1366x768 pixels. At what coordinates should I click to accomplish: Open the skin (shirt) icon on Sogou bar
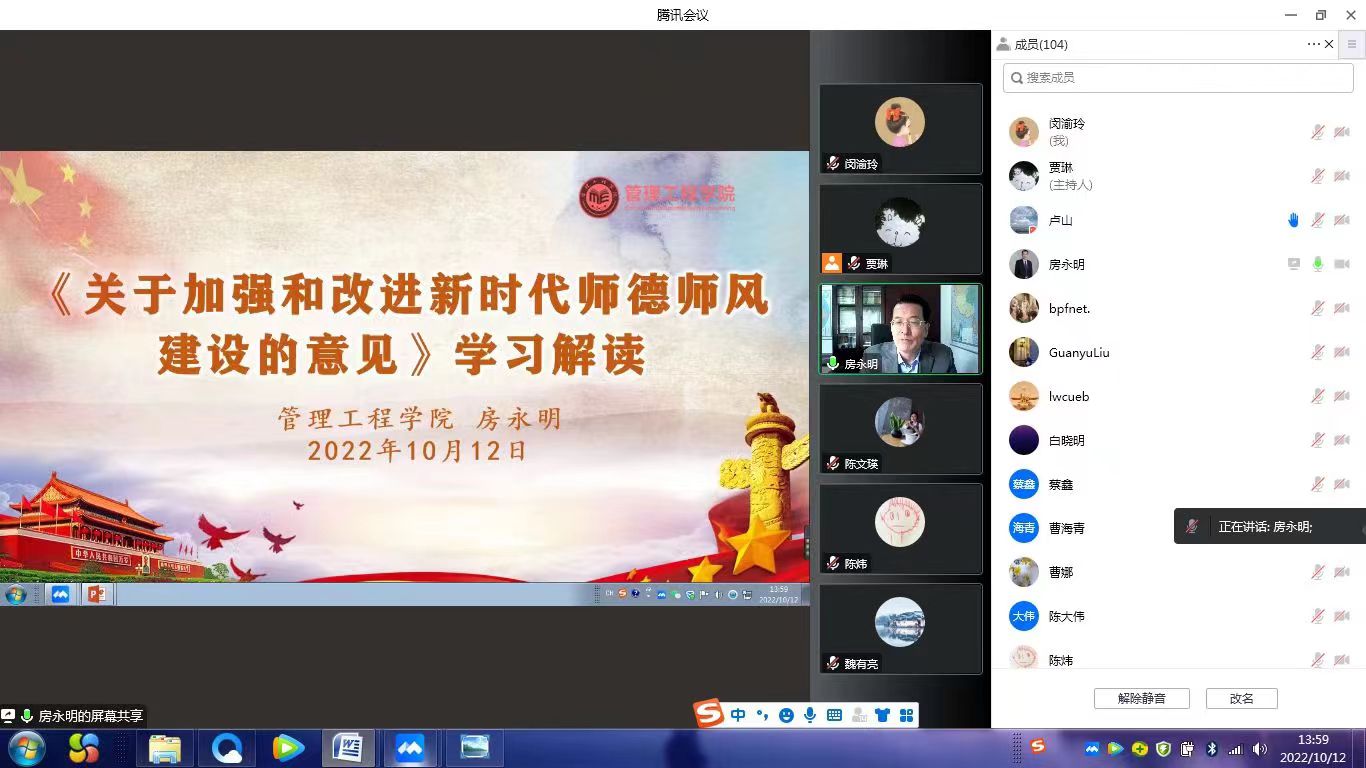coord(882,715)
